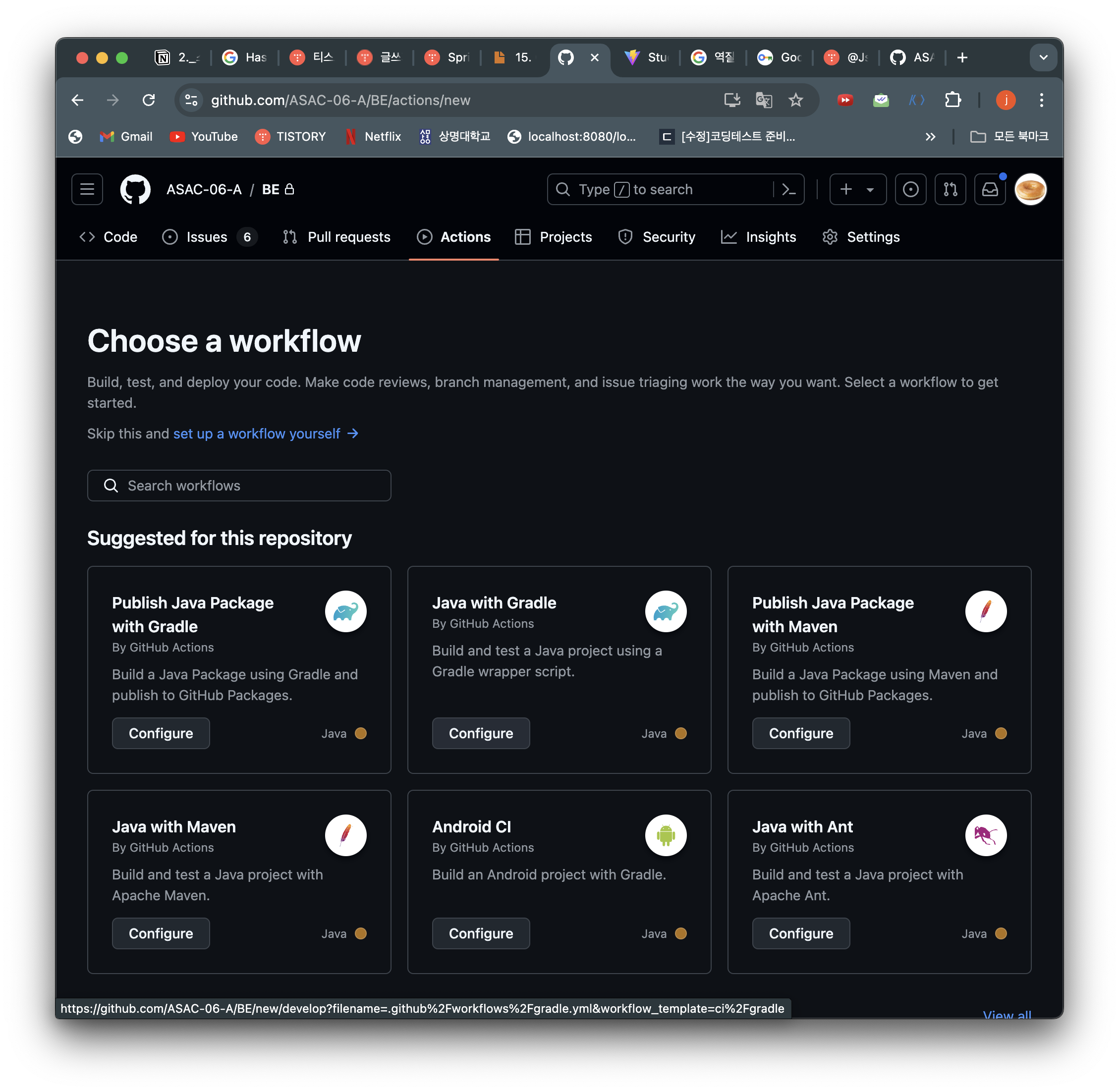Open the Chrome extensions puzzle icon
1119x1092 pixels.
pos(952,101)
